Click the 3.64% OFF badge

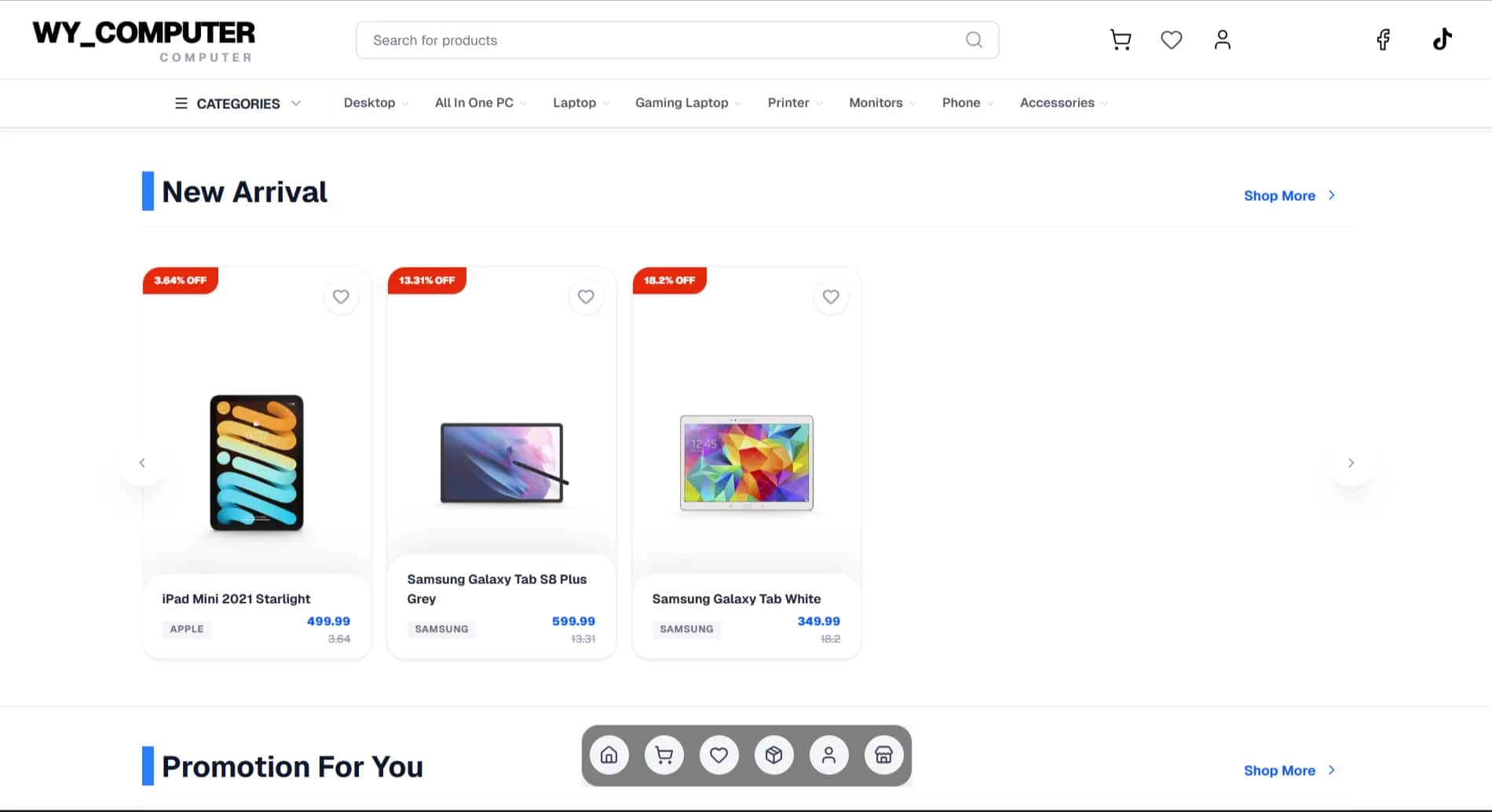180,280
